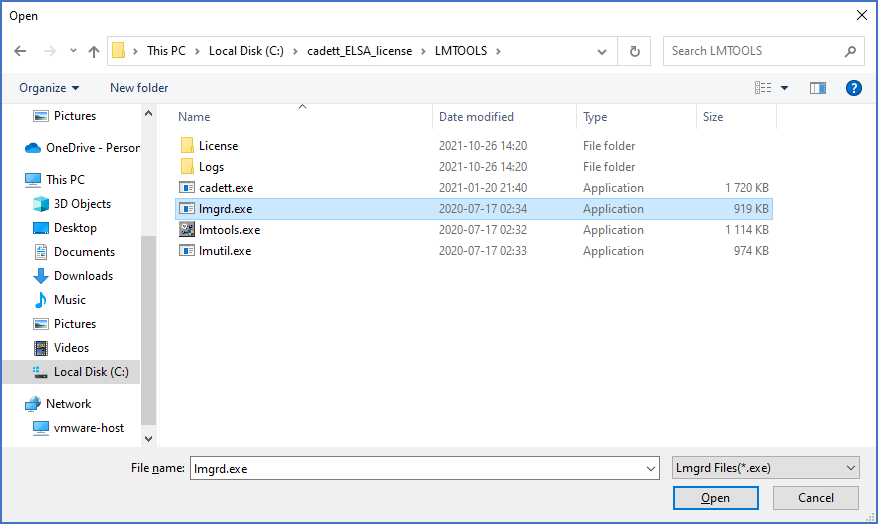Image resolution: width=878 pixels, height=524 pixels.
Task: Go back with the Back arrow
Action: (20, 51)
